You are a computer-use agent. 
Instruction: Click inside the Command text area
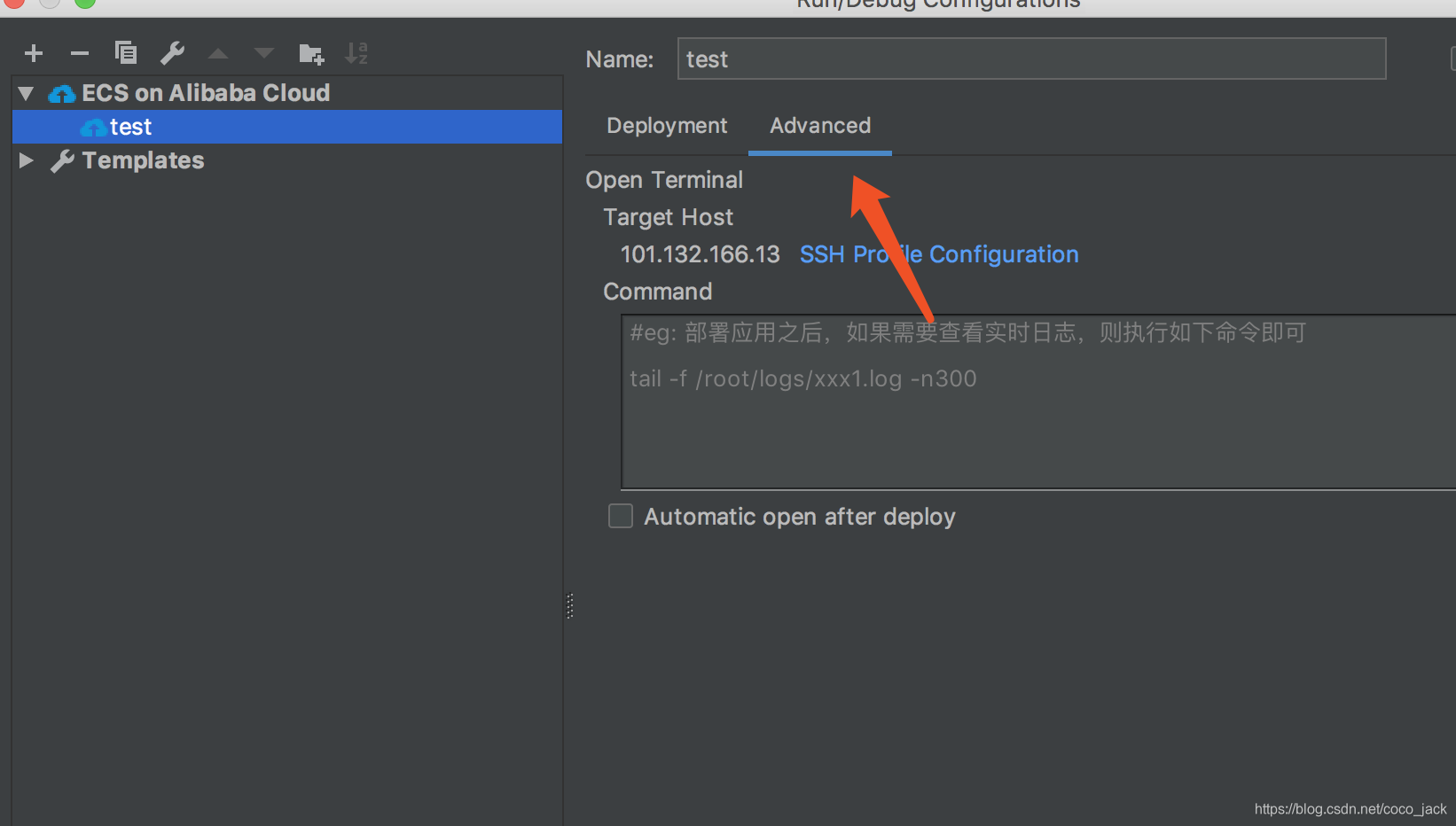1038,401
